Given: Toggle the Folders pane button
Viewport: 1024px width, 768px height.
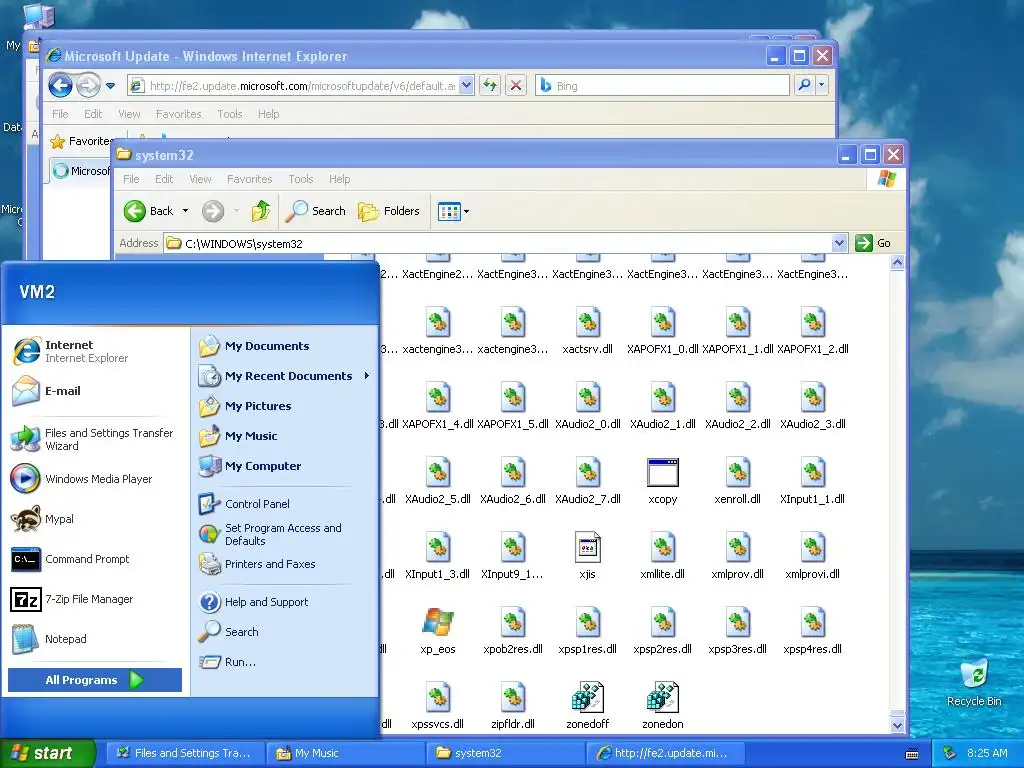Looking at the screenshot, I should click(x=389, y=211).
